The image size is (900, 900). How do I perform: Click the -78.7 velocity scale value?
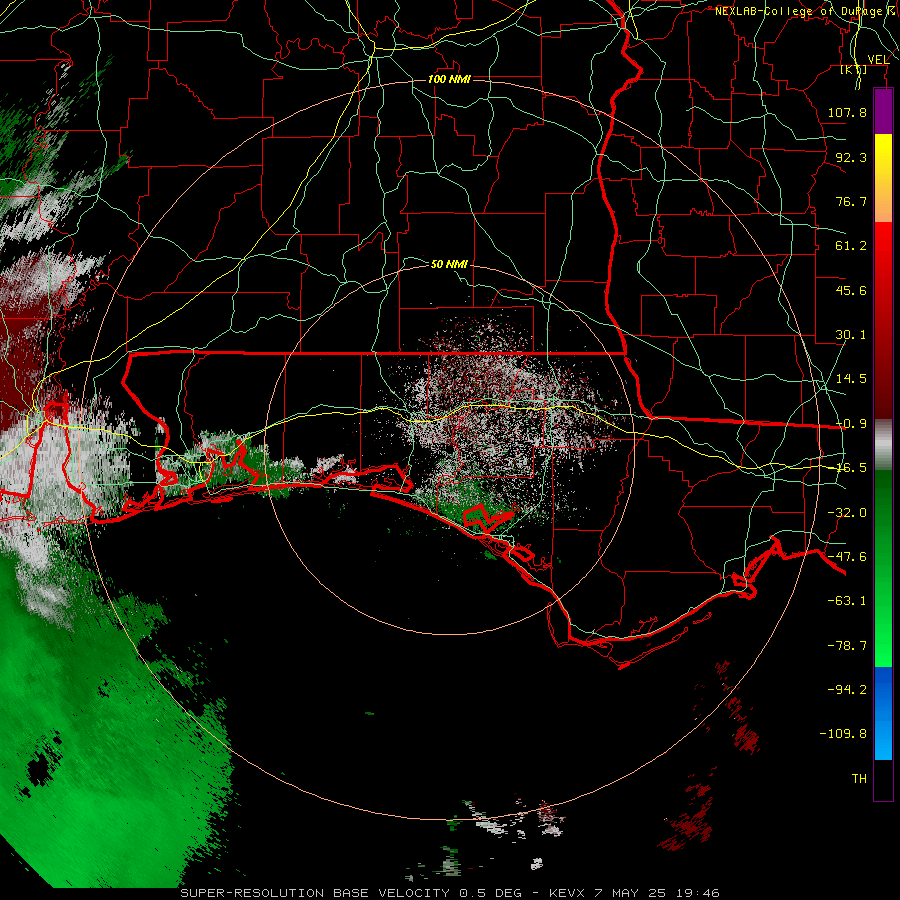pyautogui.click(x=847, y=646)
